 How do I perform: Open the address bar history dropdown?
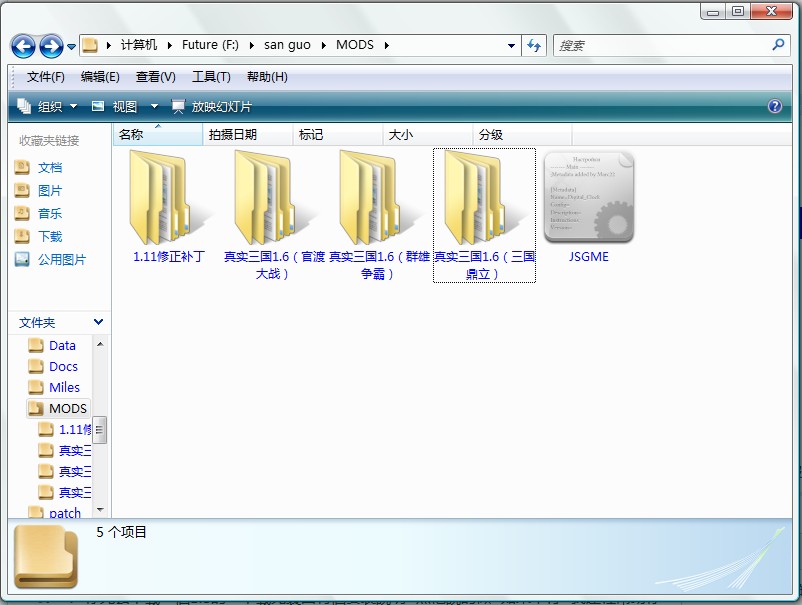click(x=511, y=46)
